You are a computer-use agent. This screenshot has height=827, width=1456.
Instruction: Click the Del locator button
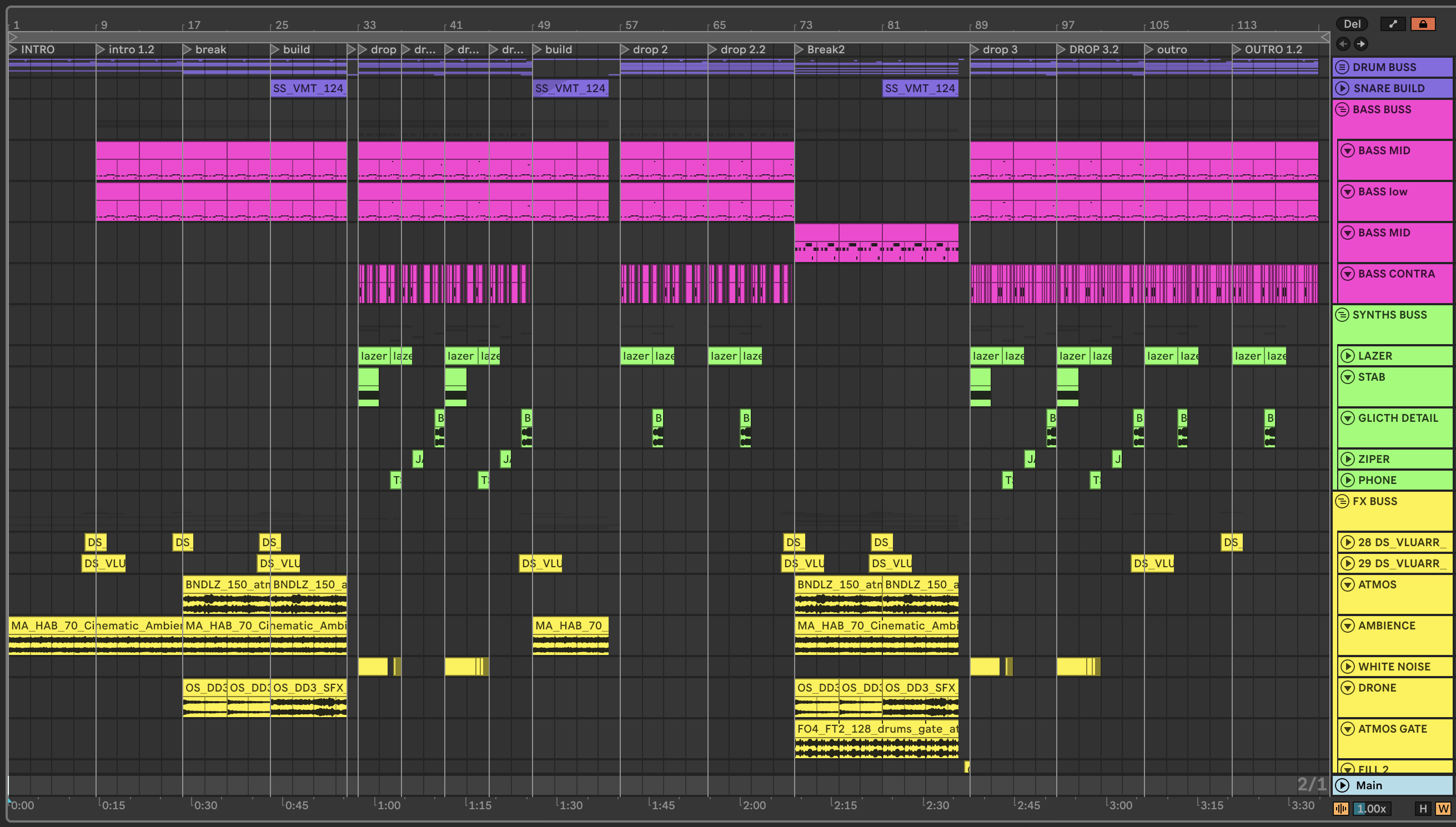click(1352, 24)
